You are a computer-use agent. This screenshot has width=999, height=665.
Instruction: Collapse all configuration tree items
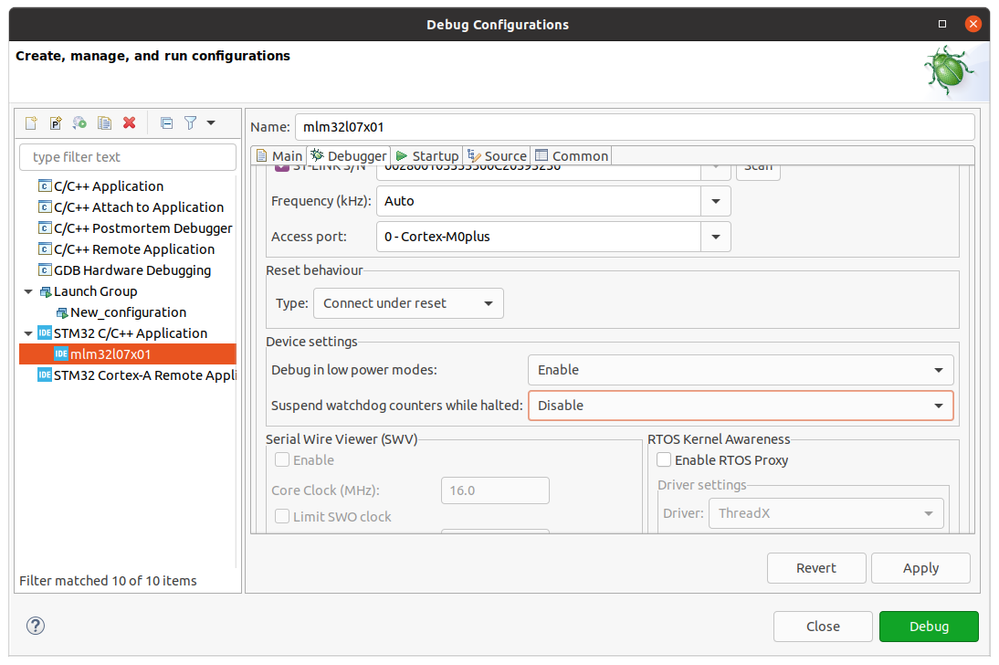pyautogui.click(x=167, y=123)
